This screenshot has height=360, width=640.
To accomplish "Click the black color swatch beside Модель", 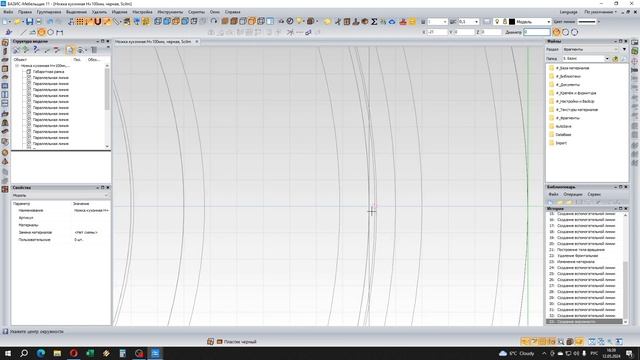I will [x=512, y=22].
